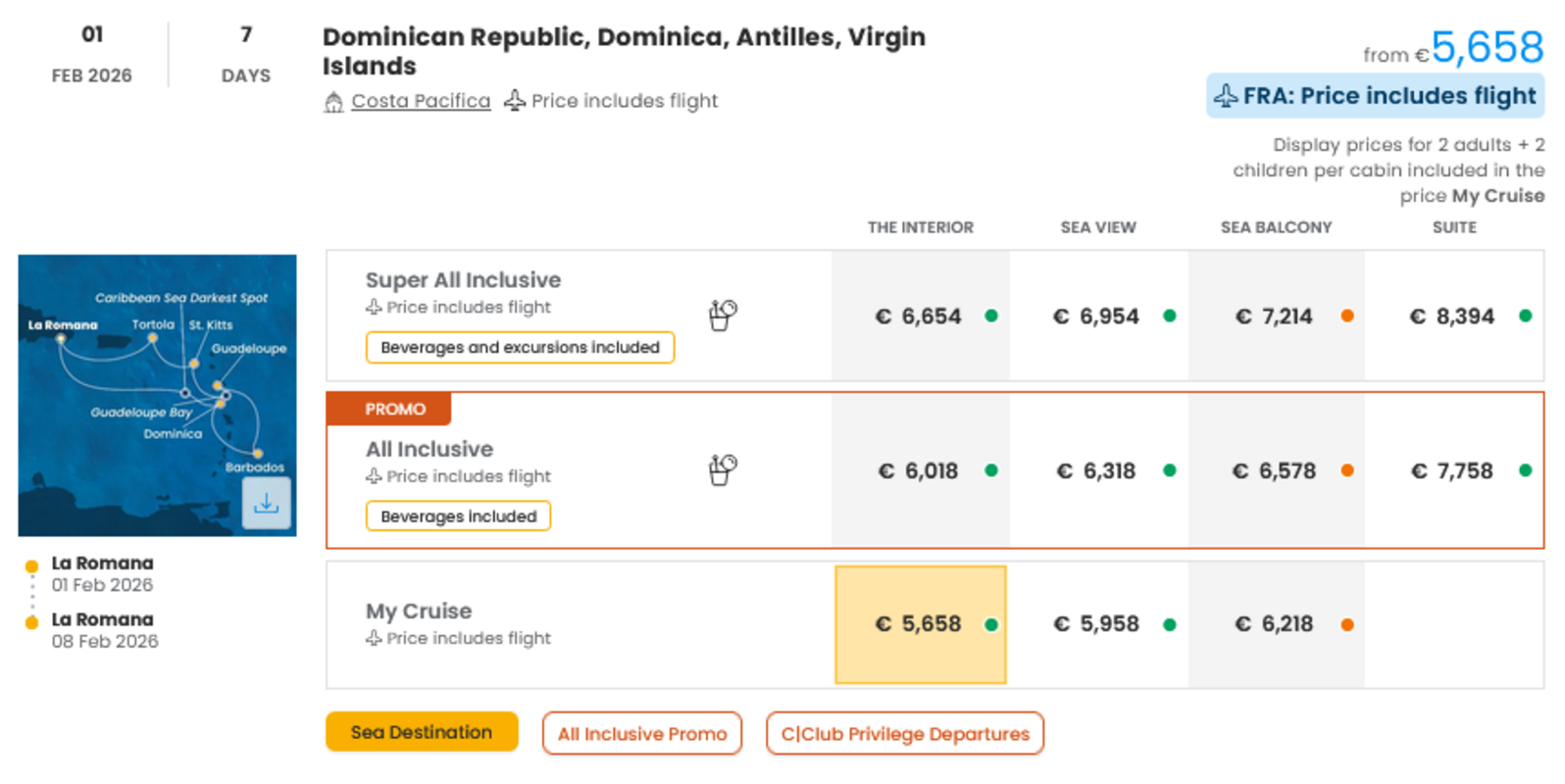
Task: Click the ship icon beside Costa Pacifica
Action: [x=333, y=102]
